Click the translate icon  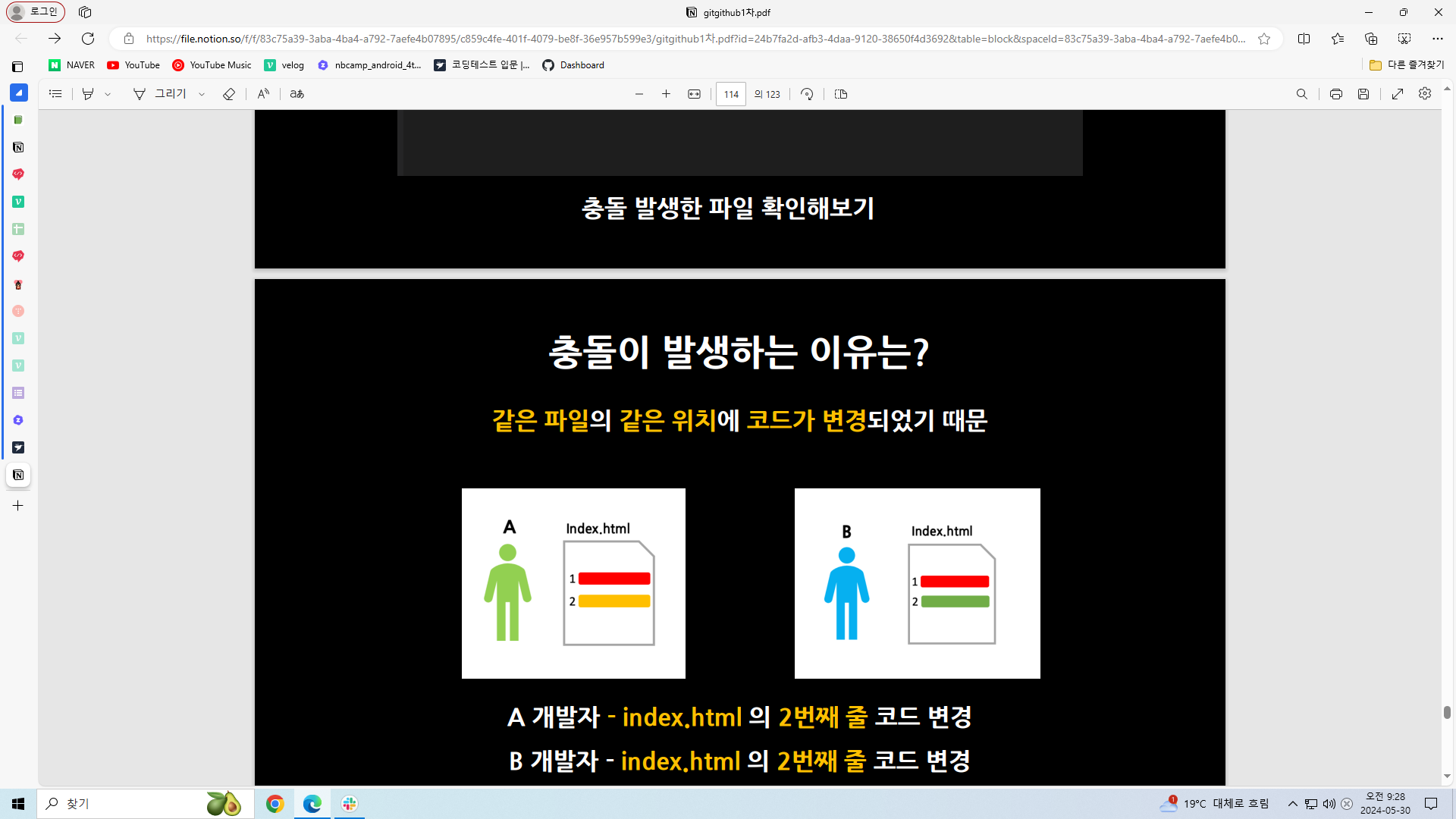(x=297, y=94)
